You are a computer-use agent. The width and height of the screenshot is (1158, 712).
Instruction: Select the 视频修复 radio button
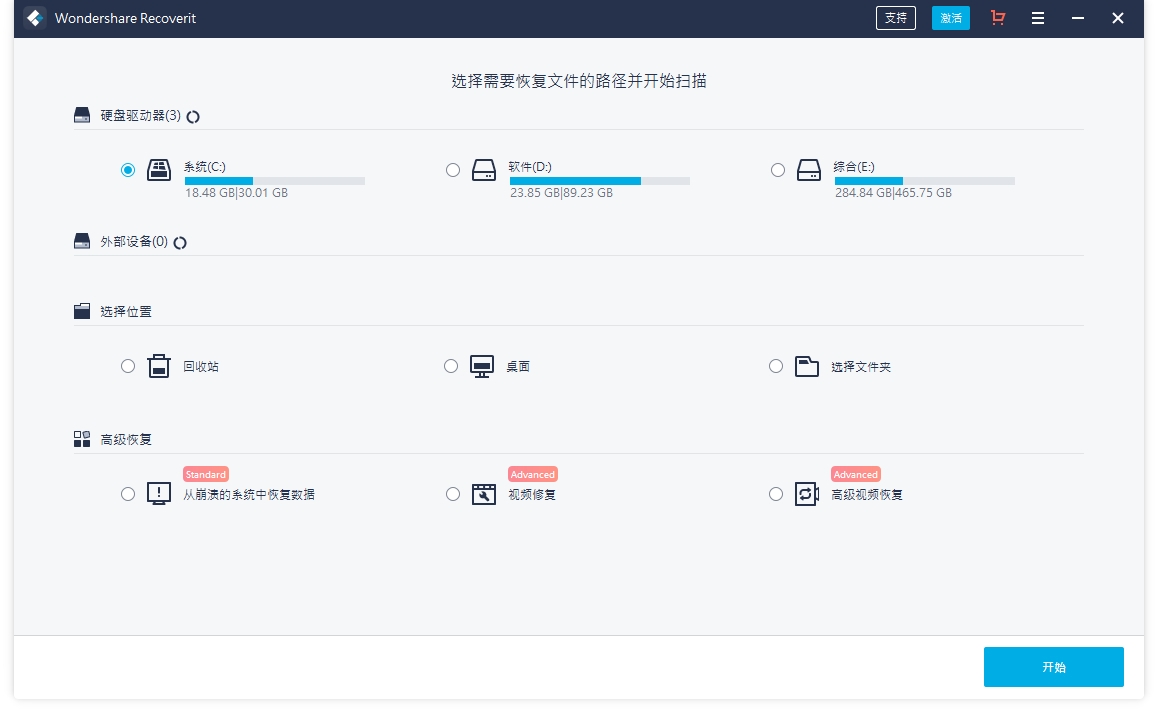point(453,493)
